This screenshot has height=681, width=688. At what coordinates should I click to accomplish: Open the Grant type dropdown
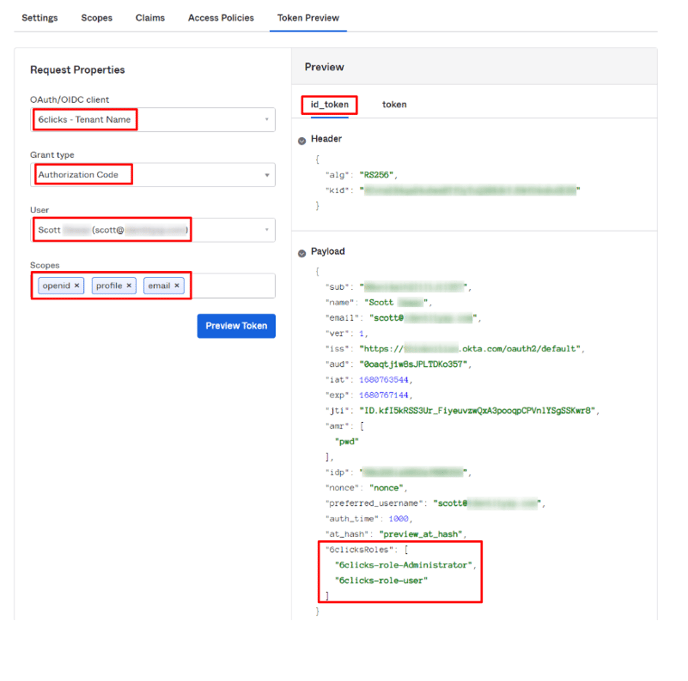pos(153,175)
